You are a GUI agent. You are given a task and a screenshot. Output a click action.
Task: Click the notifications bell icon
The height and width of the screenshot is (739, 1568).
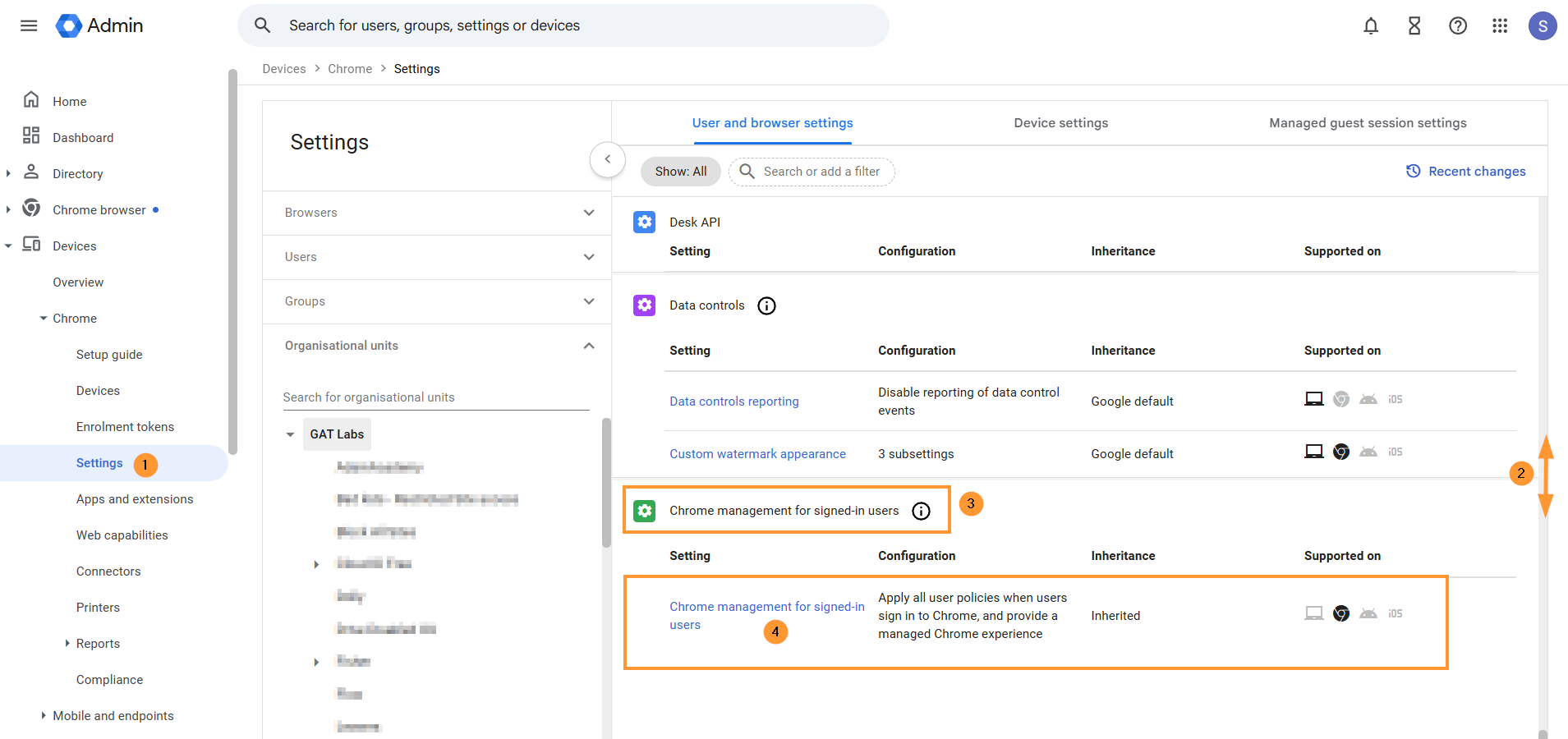coord(1371,25)
